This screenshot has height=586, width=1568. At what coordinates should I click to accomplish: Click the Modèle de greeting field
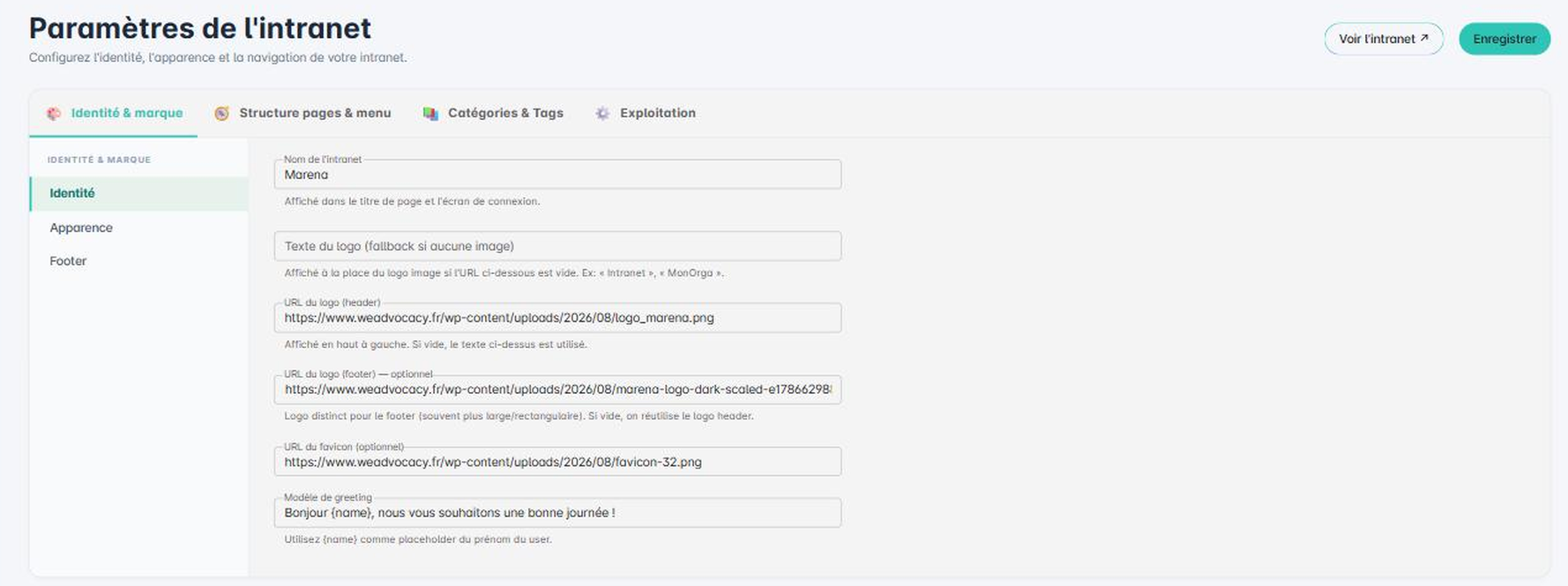557,513
